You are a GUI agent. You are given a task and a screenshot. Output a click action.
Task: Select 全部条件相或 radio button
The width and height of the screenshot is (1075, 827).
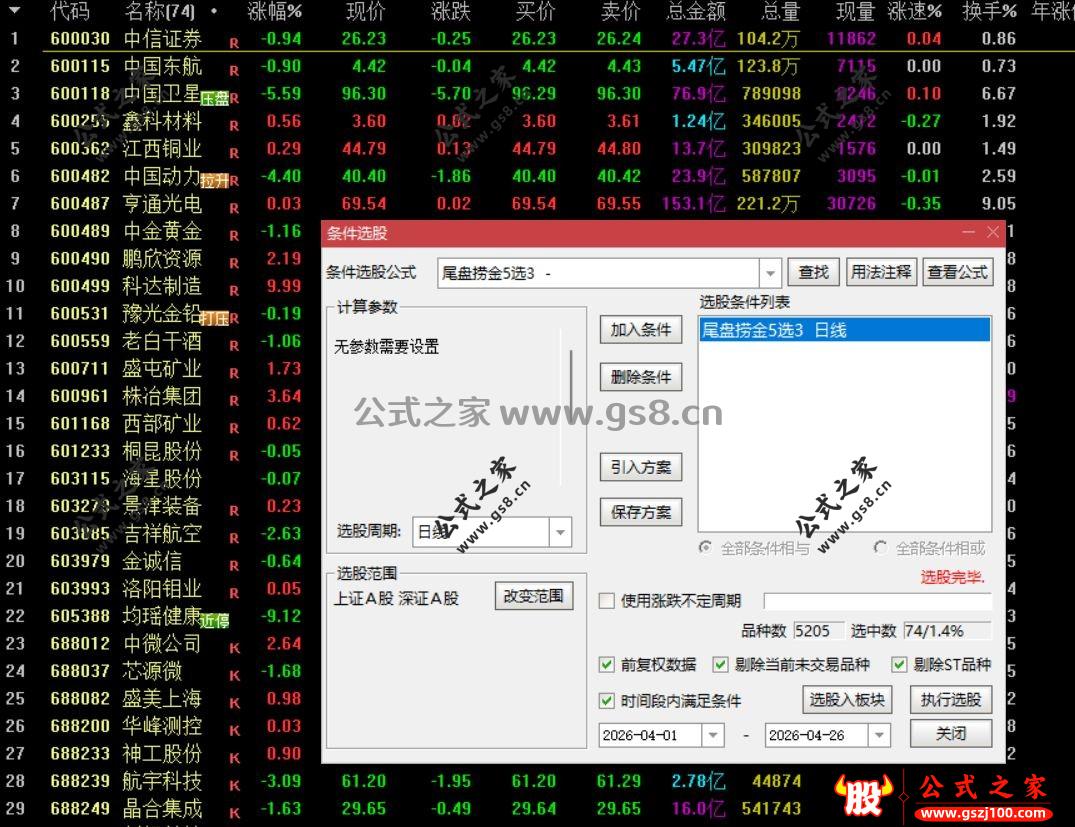(x=881, y=547)
